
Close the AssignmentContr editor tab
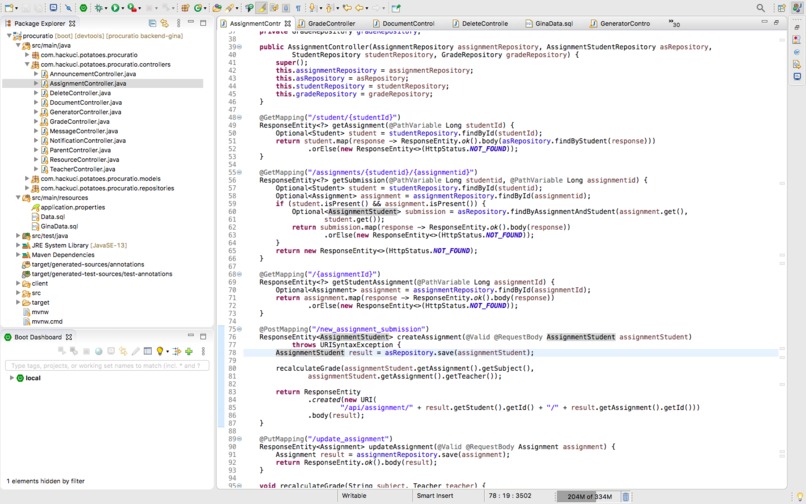(x=287, y=24)
